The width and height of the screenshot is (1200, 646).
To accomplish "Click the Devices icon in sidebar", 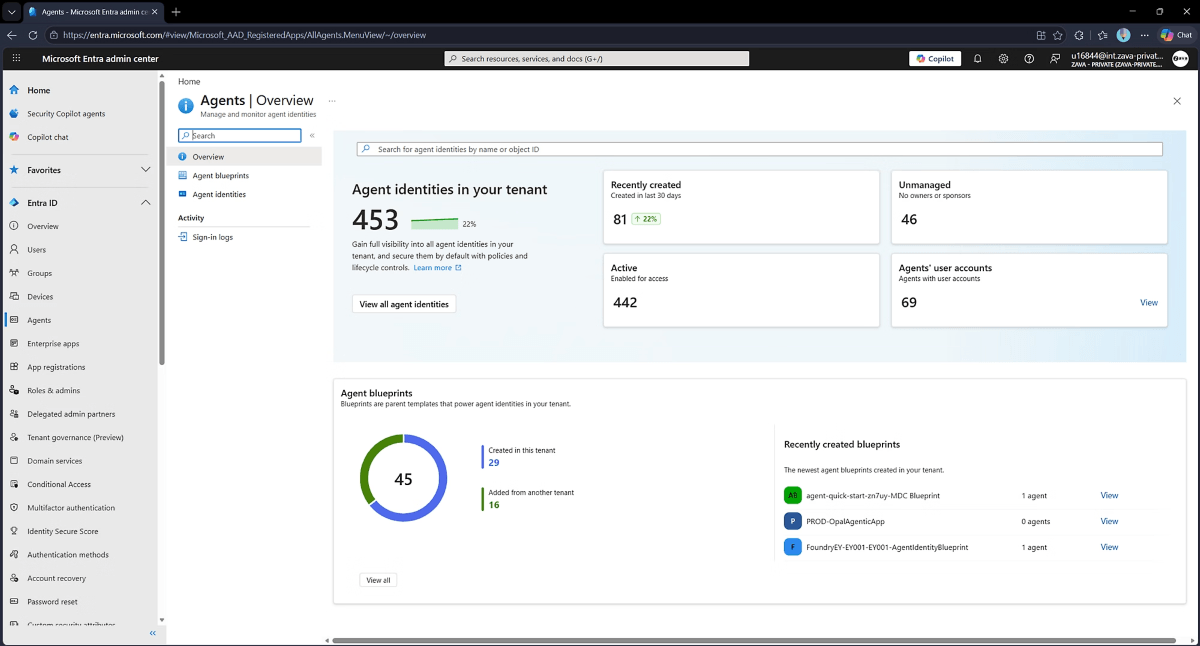I will click(x=14, y=297).
